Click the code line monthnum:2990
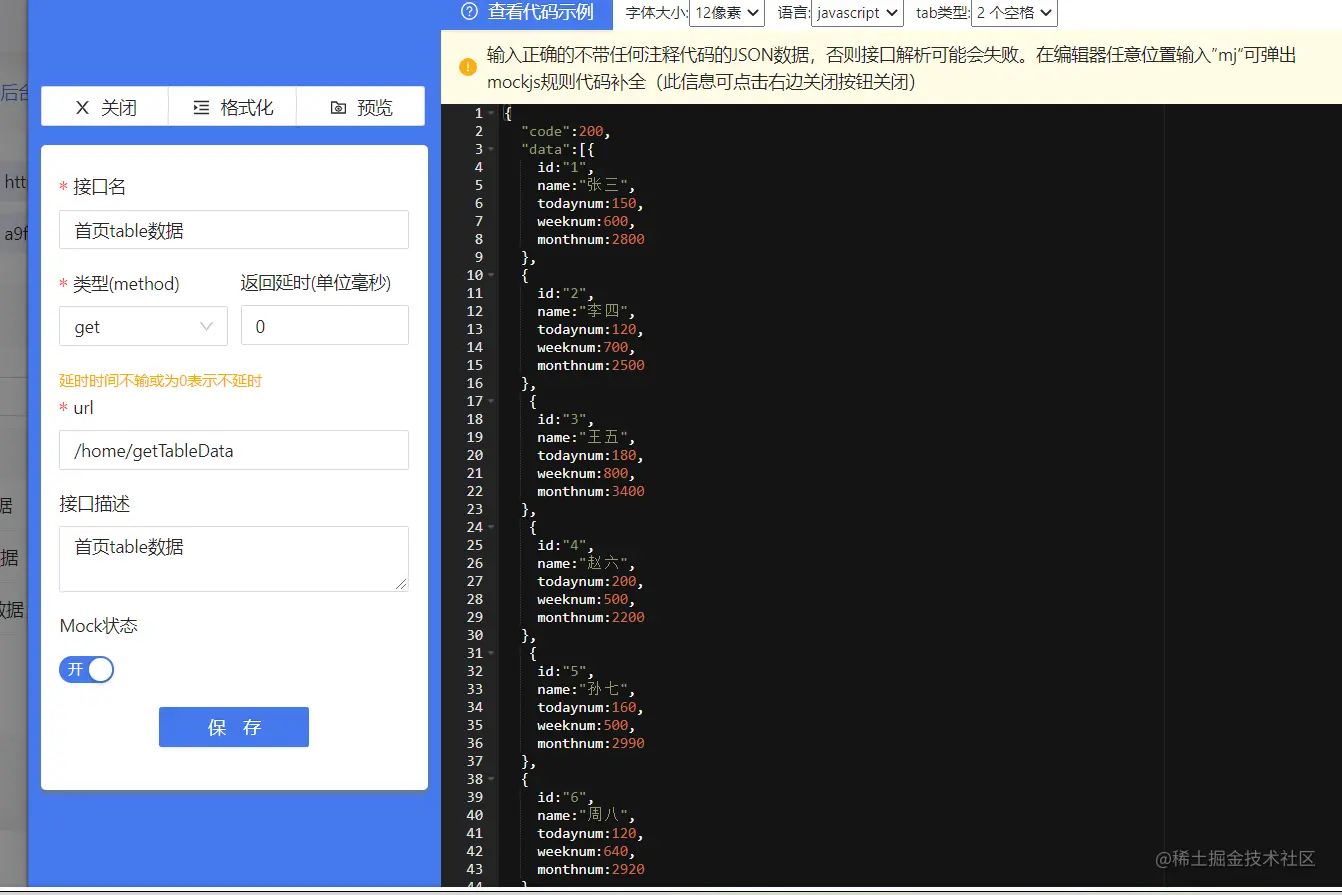Image resolution: width=1342 pixels, height=895 pixels. point(591,743)
